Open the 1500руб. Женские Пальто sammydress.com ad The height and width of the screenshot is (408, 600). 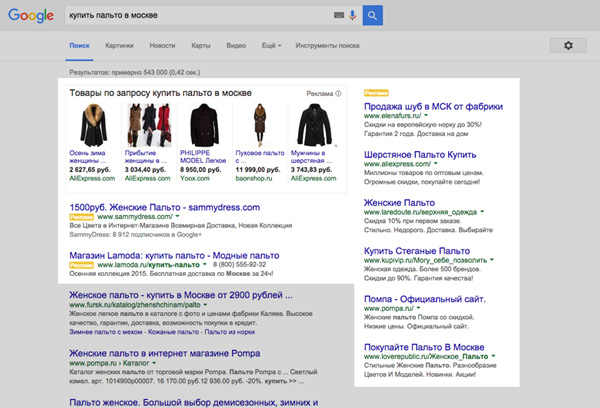[x=165, y=207]
